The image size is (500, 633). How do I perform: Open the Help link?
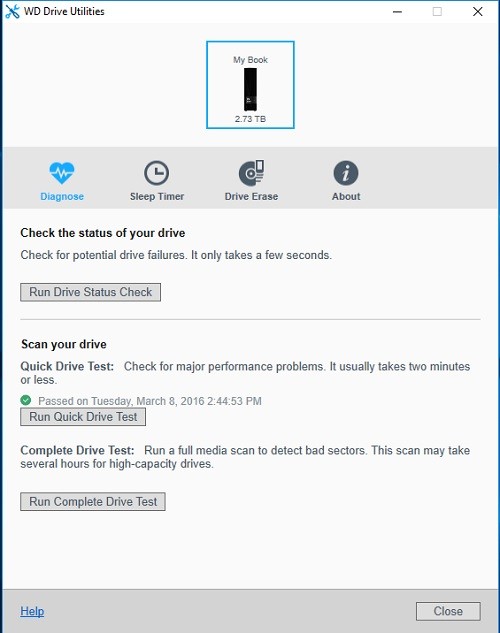[32, 611]
